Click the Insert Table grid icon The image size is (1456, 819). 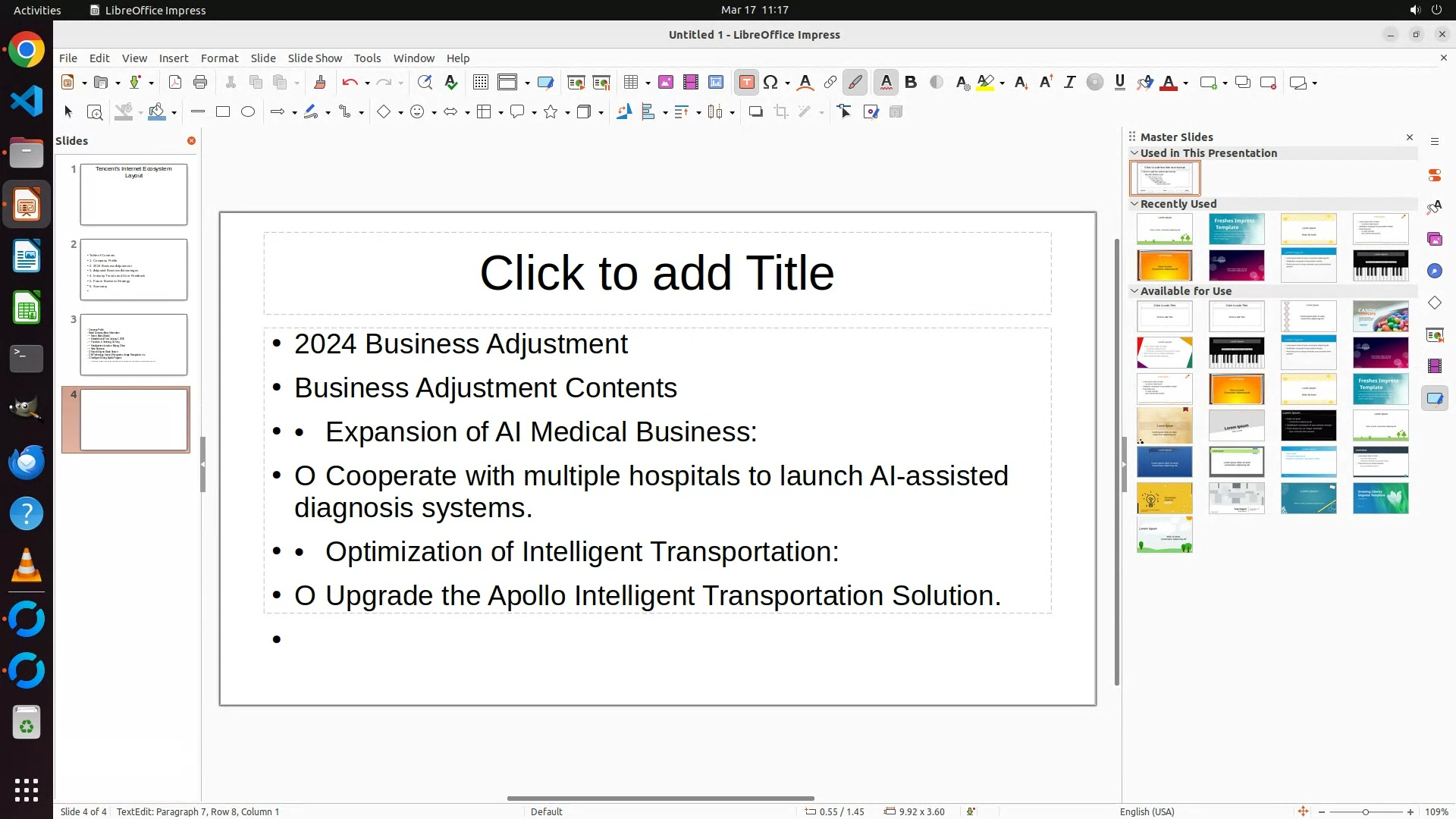(630, 83)
